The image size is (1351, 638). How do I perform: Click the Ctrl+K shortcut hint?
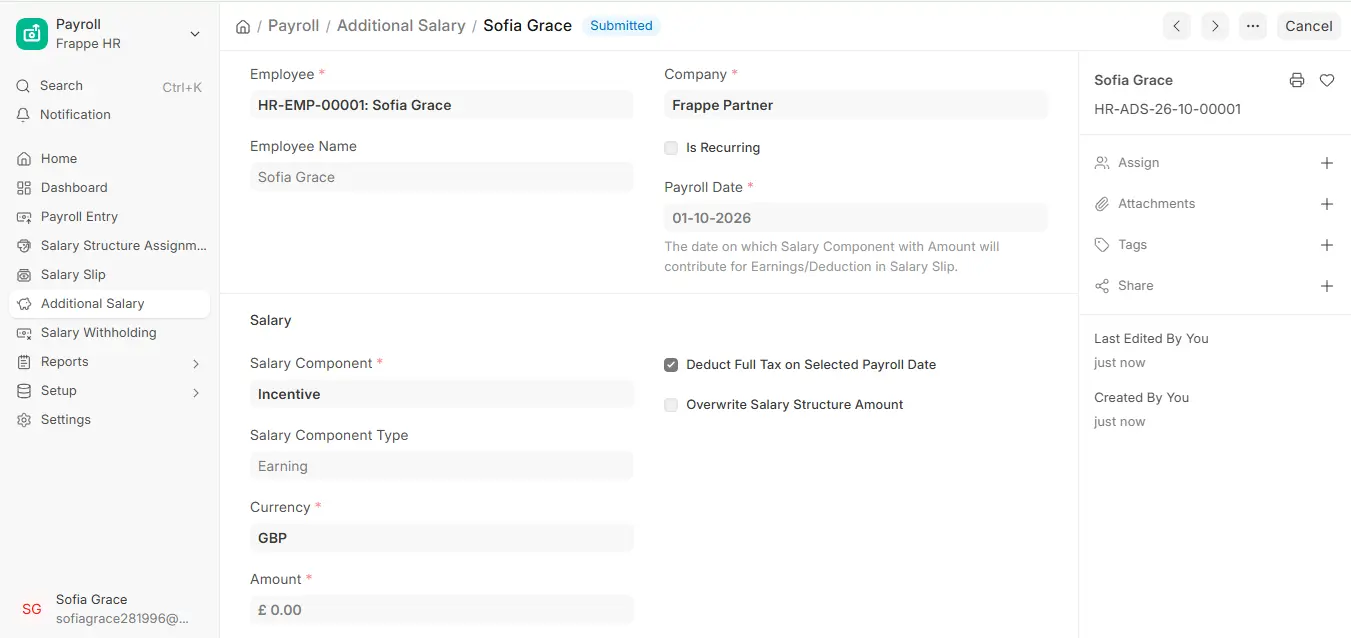[x=182, y=88]
